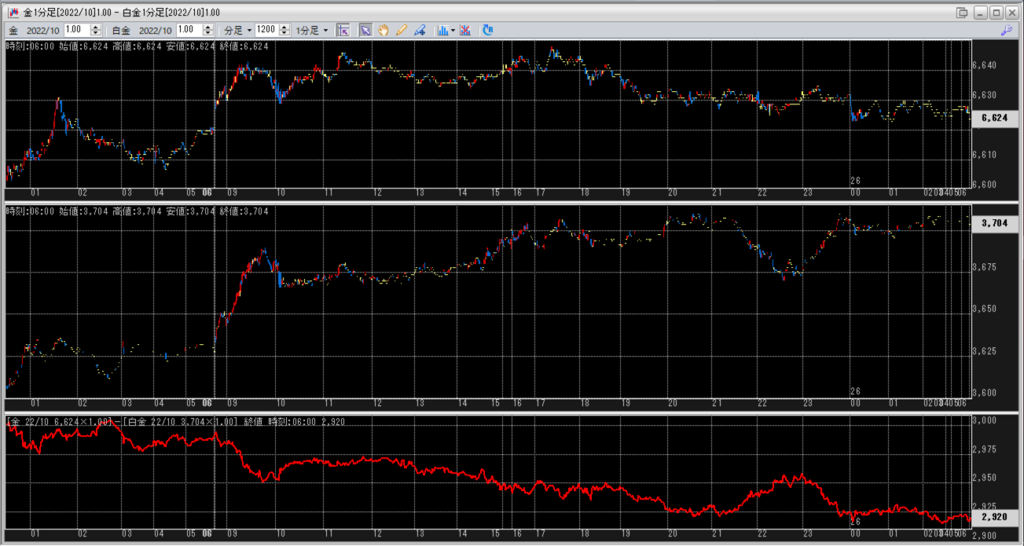Click the line eraser tool icon

point(419,30)
